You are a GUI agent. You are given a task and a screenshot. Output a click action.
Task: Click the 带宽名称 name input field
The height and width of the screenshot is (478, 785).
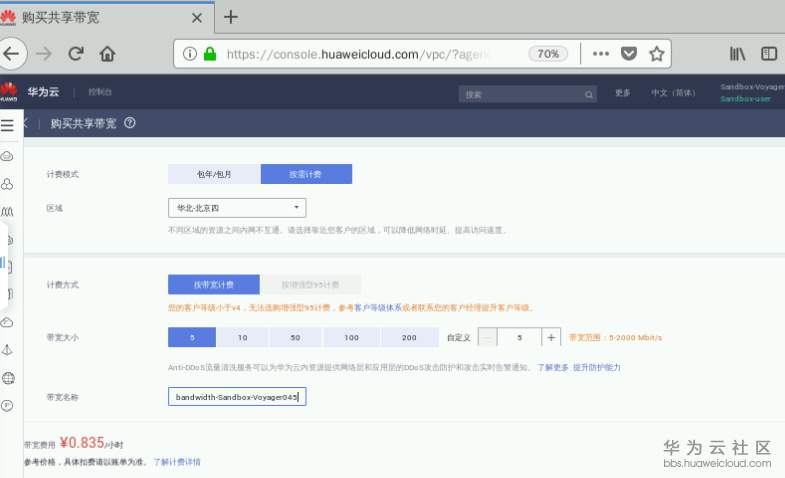pos(237,396)
